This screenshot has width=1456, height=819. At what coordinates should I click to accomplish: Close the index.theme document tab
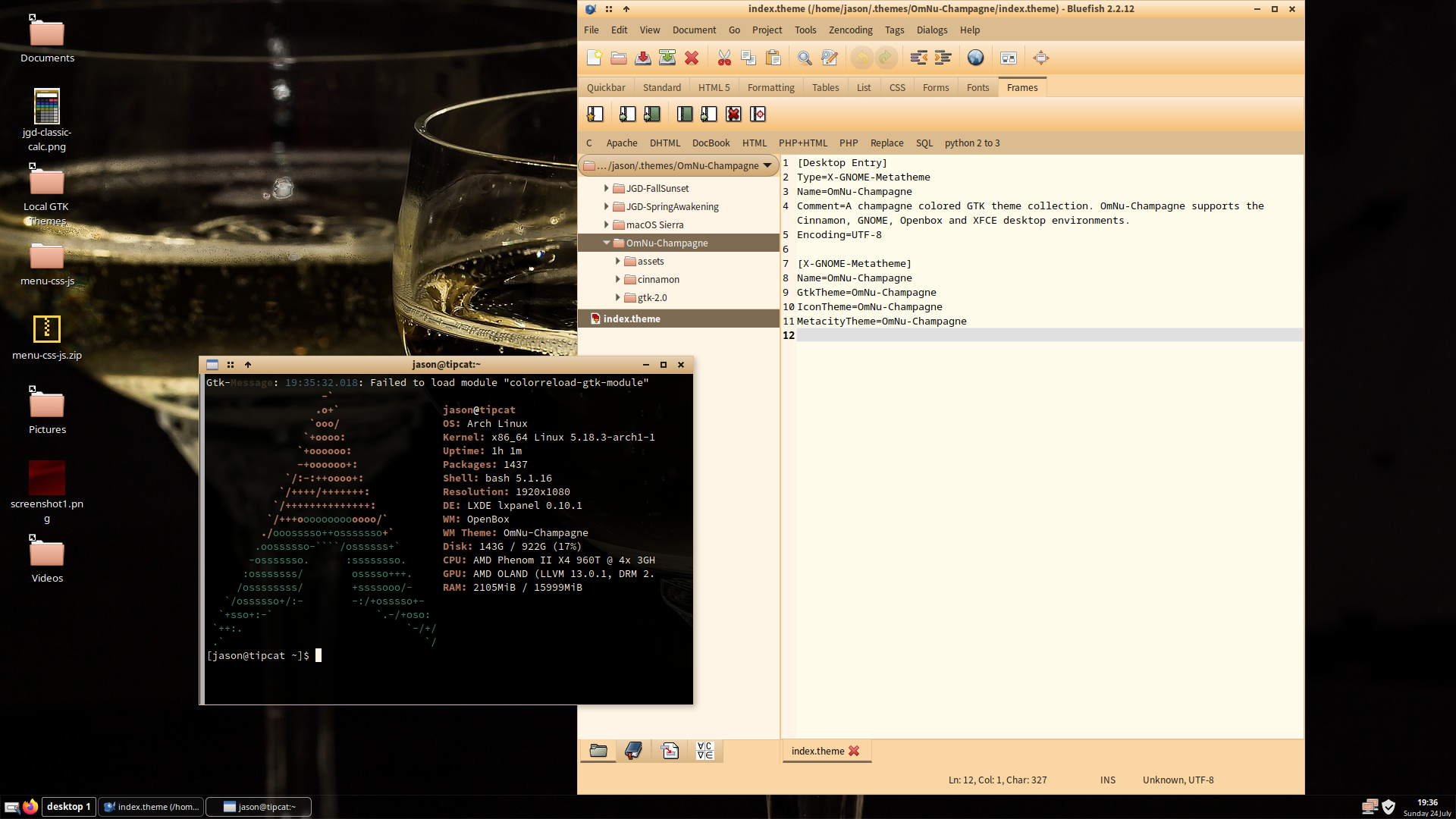click(854, 751)
